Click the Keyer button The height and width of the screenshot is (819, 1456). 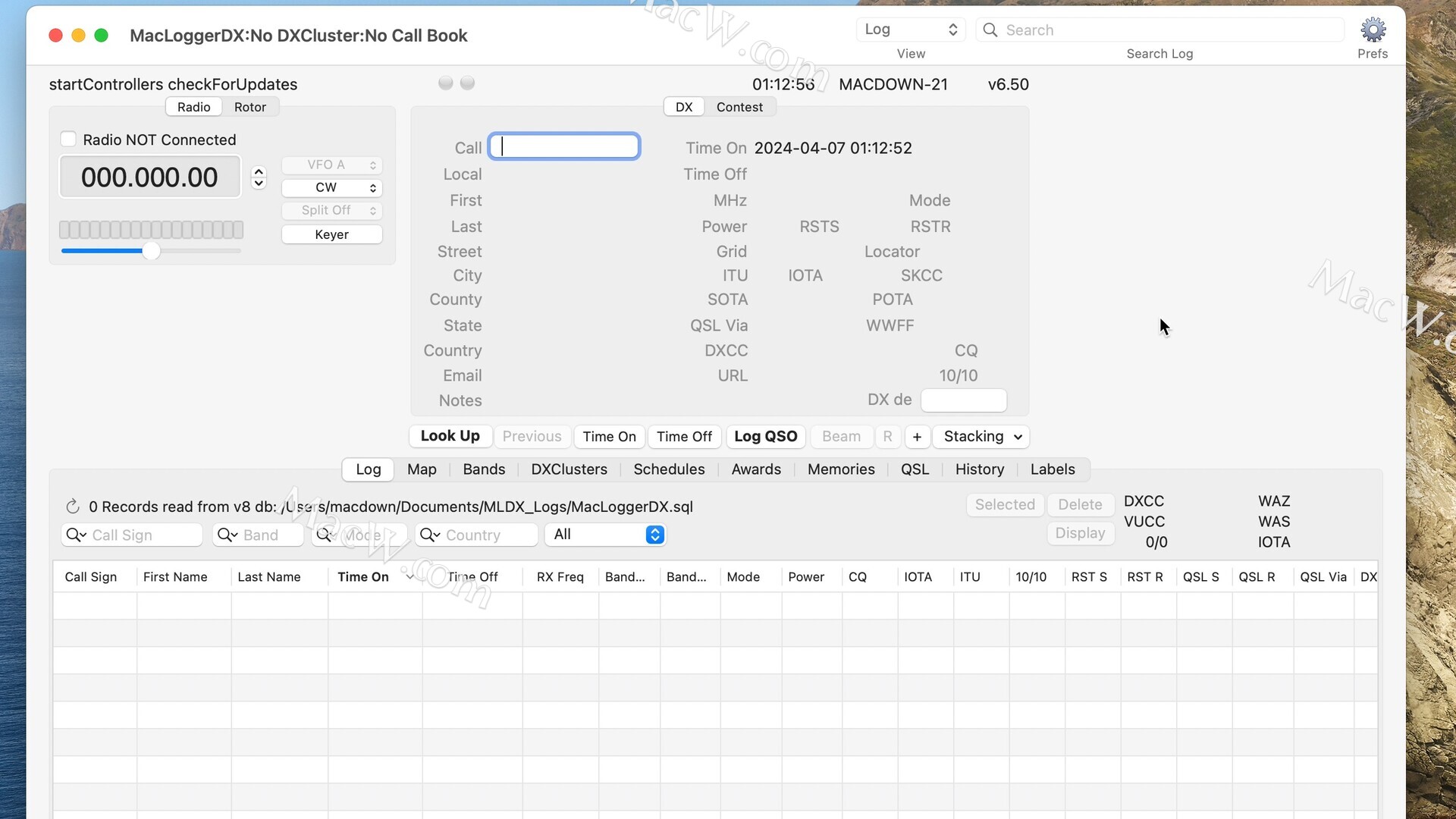pyautogui.click(x=332, y=234)
